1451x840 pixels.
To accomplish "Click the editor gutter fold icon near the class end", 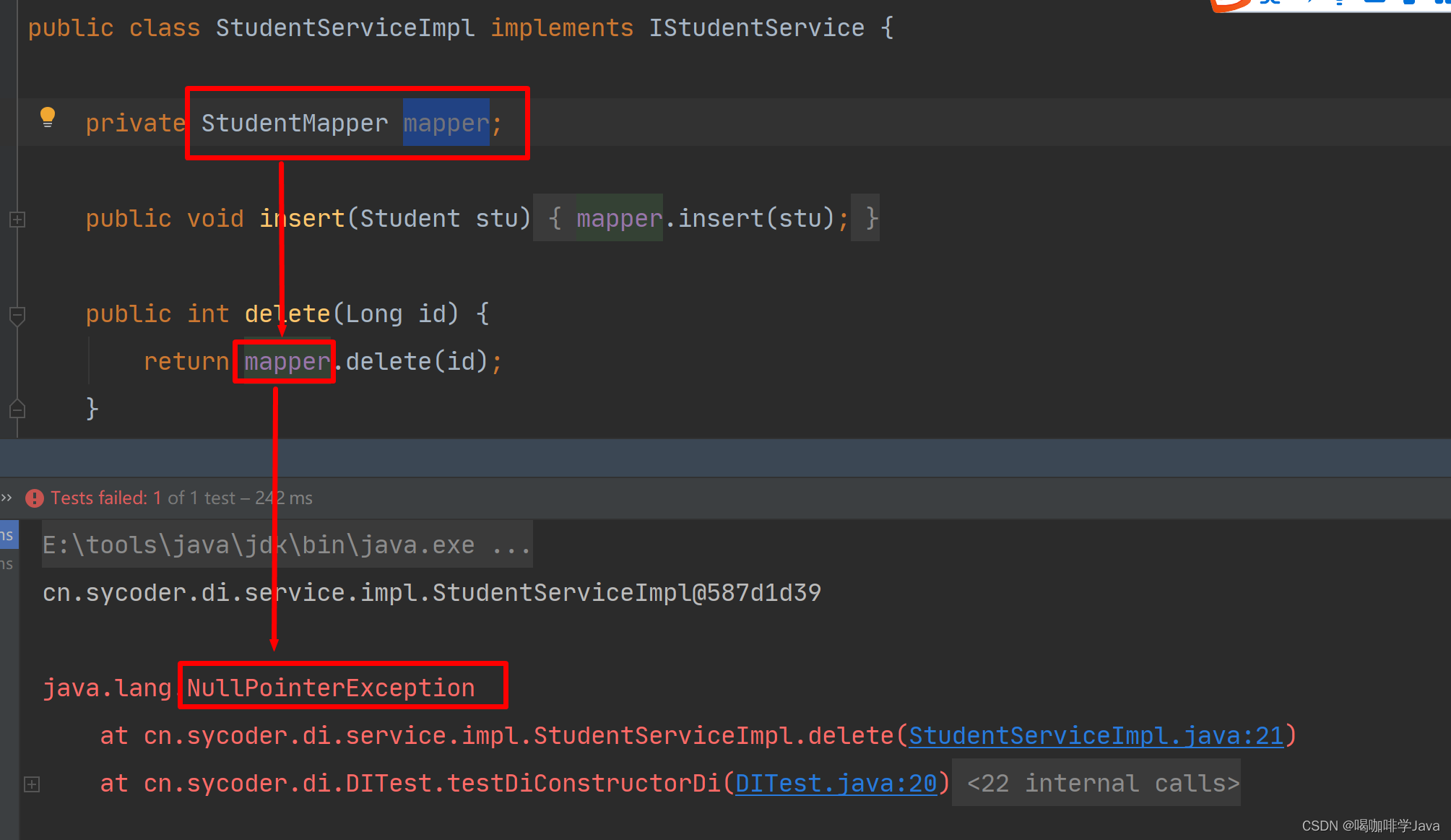I will [x=17, y=410].
